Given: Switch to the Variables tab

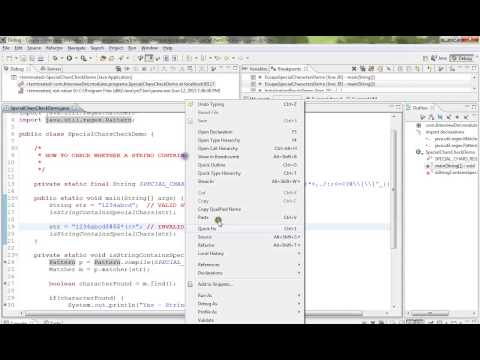Looking at the screenshot, I should click(x=256, y=69).
